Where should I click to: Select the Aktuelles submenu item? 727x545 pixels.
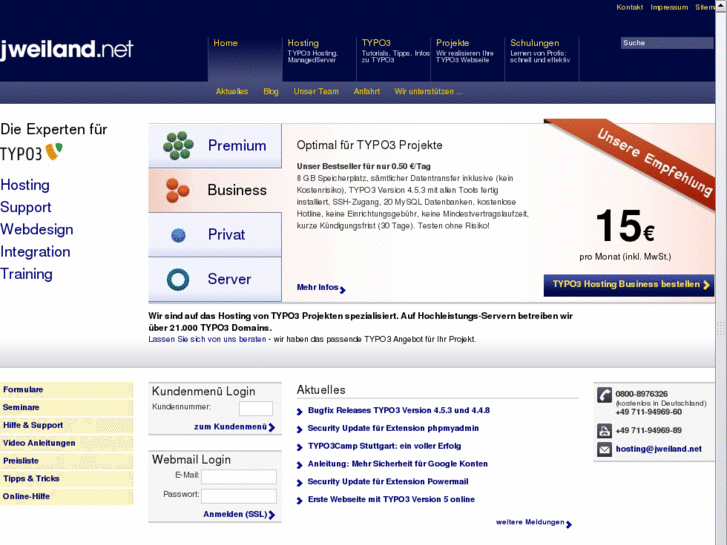(232, 91)
